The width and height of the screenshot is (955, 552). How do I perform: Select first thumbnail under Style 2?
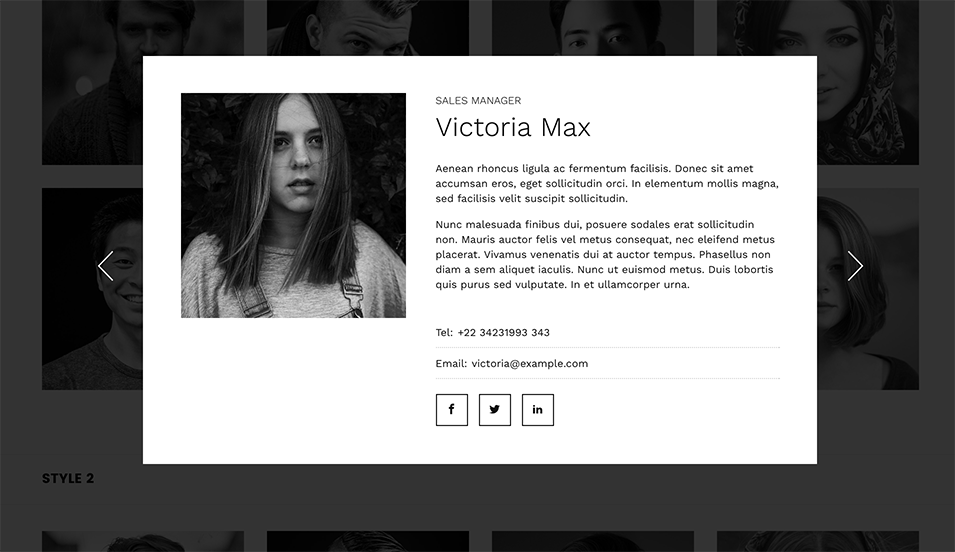tap(143, 541)
